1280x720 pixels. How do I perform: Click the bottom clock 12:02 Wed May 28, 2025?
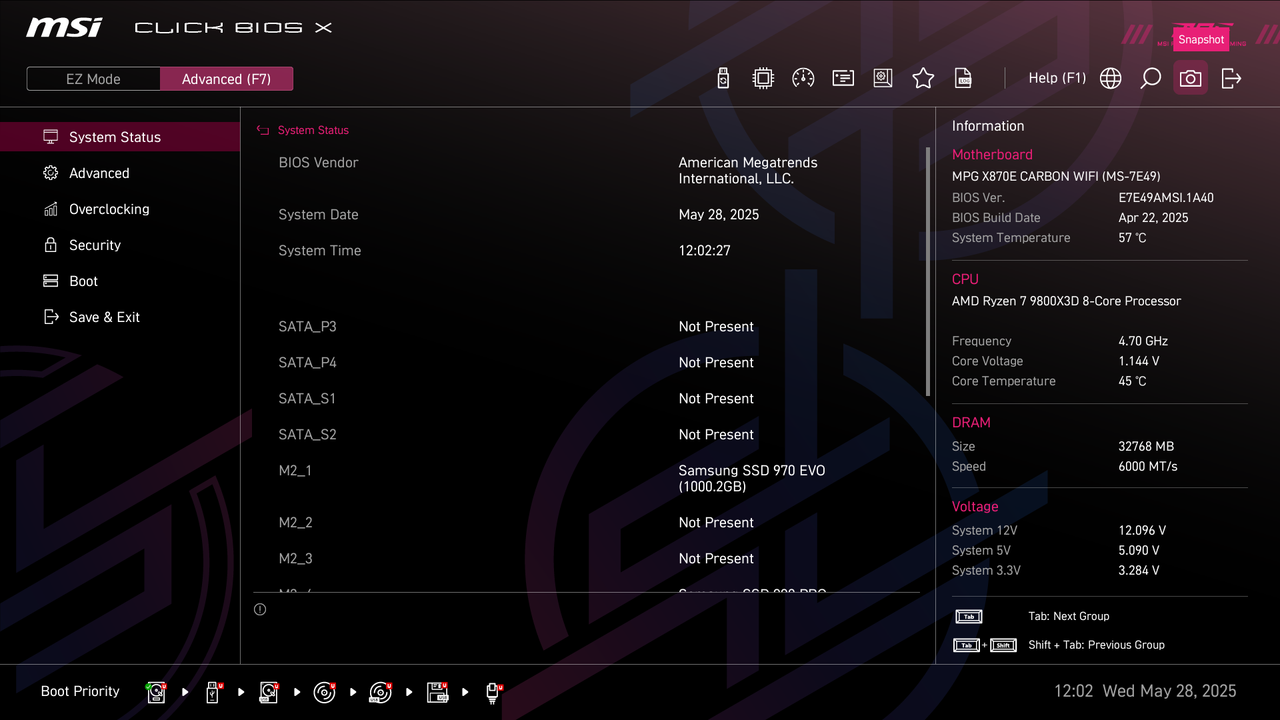point(1145,691)
